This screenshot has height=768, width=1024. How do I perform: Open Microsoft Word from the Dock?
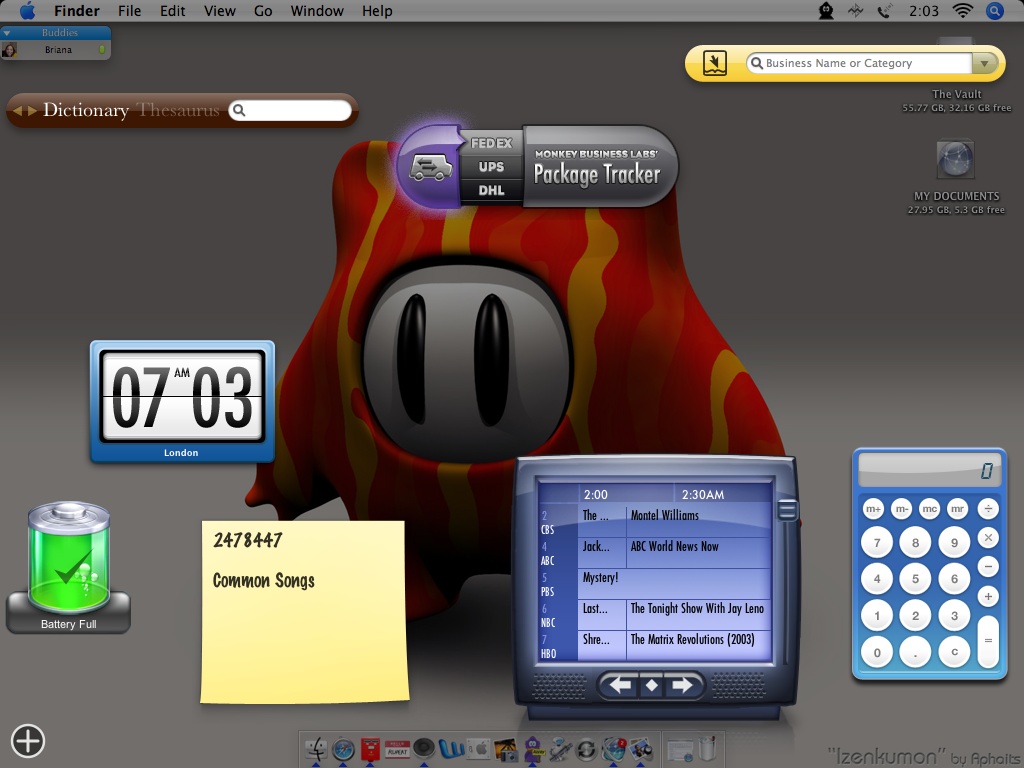pyautogui.click(x=451, y=749)
